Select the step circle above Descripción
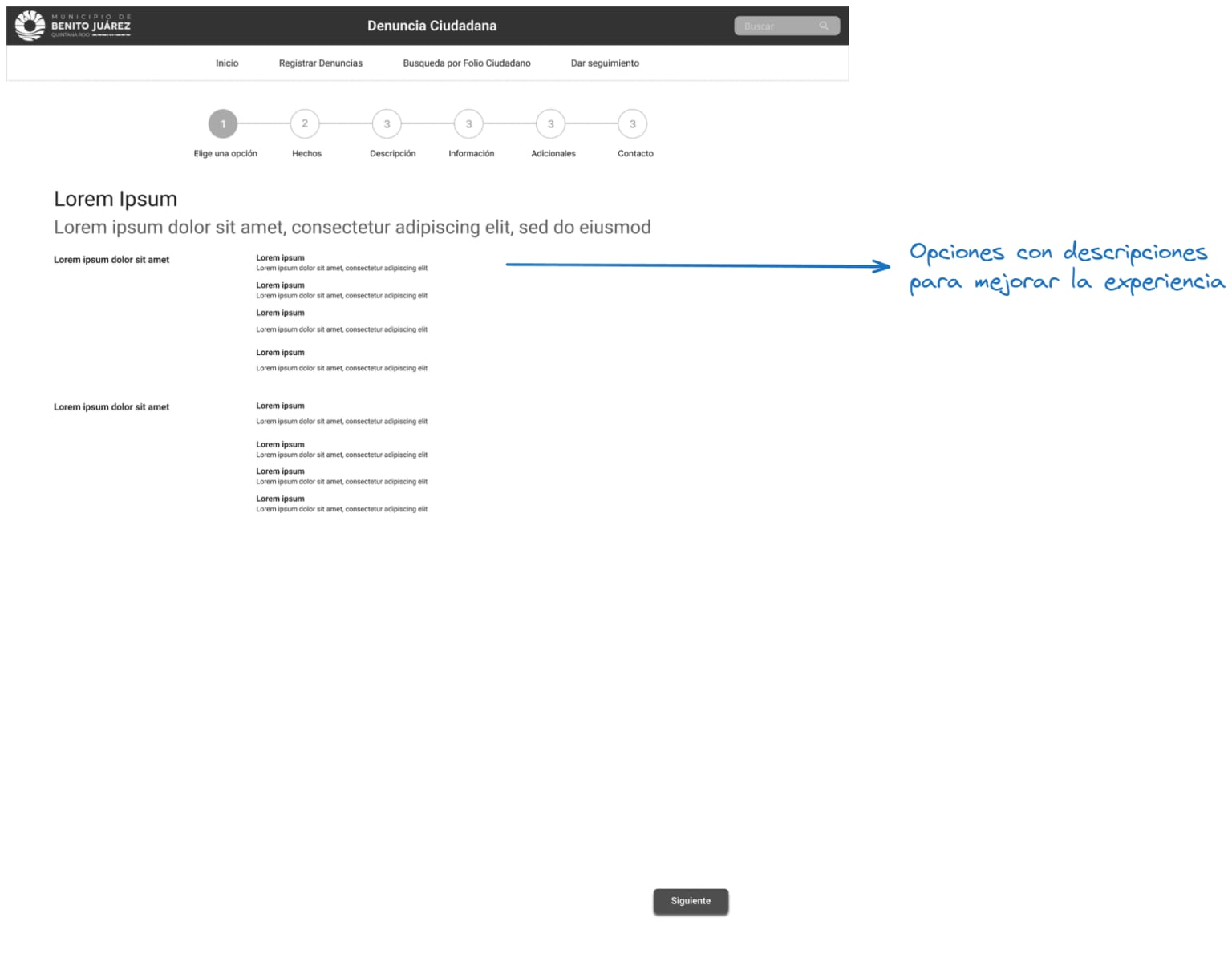 [x=387, y=124]
